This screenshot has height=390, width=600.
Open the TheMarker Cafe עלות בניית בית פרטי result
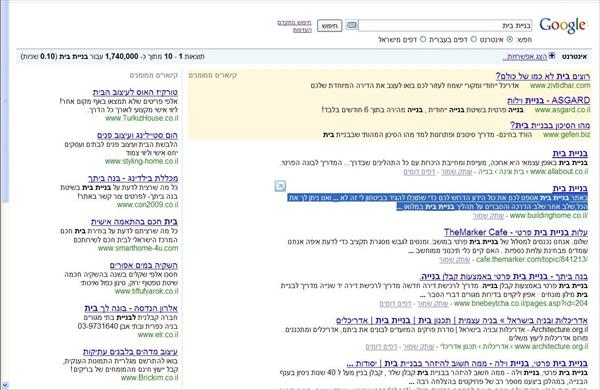(516, 232)
